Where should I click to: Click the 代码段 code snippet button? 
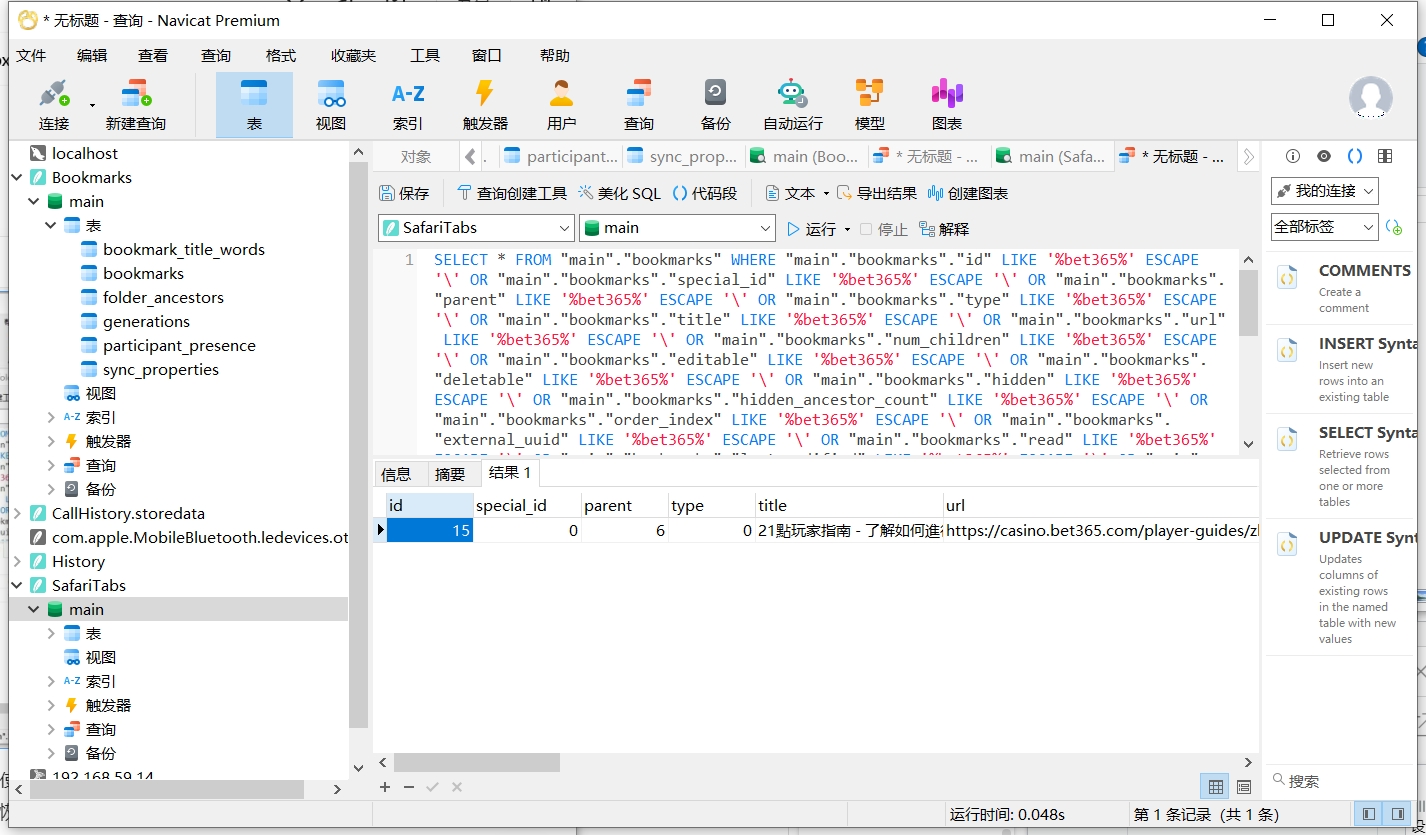705,193
